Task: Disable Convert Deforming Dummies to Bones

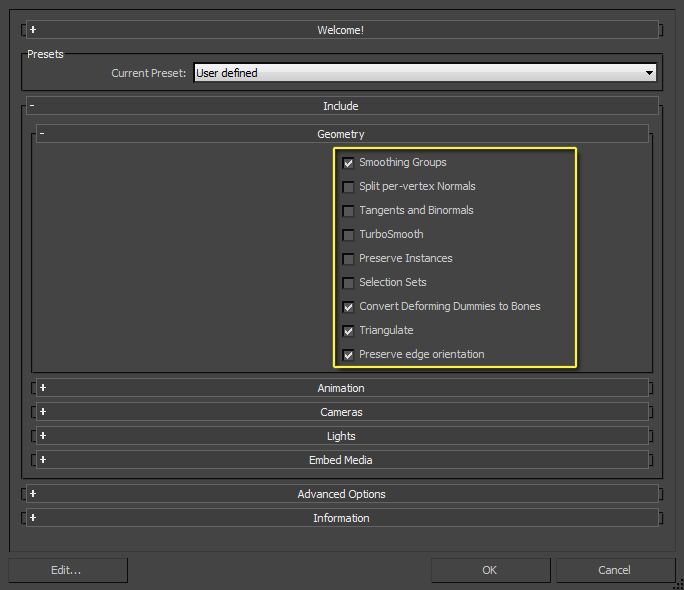Action: click(348, 307)
